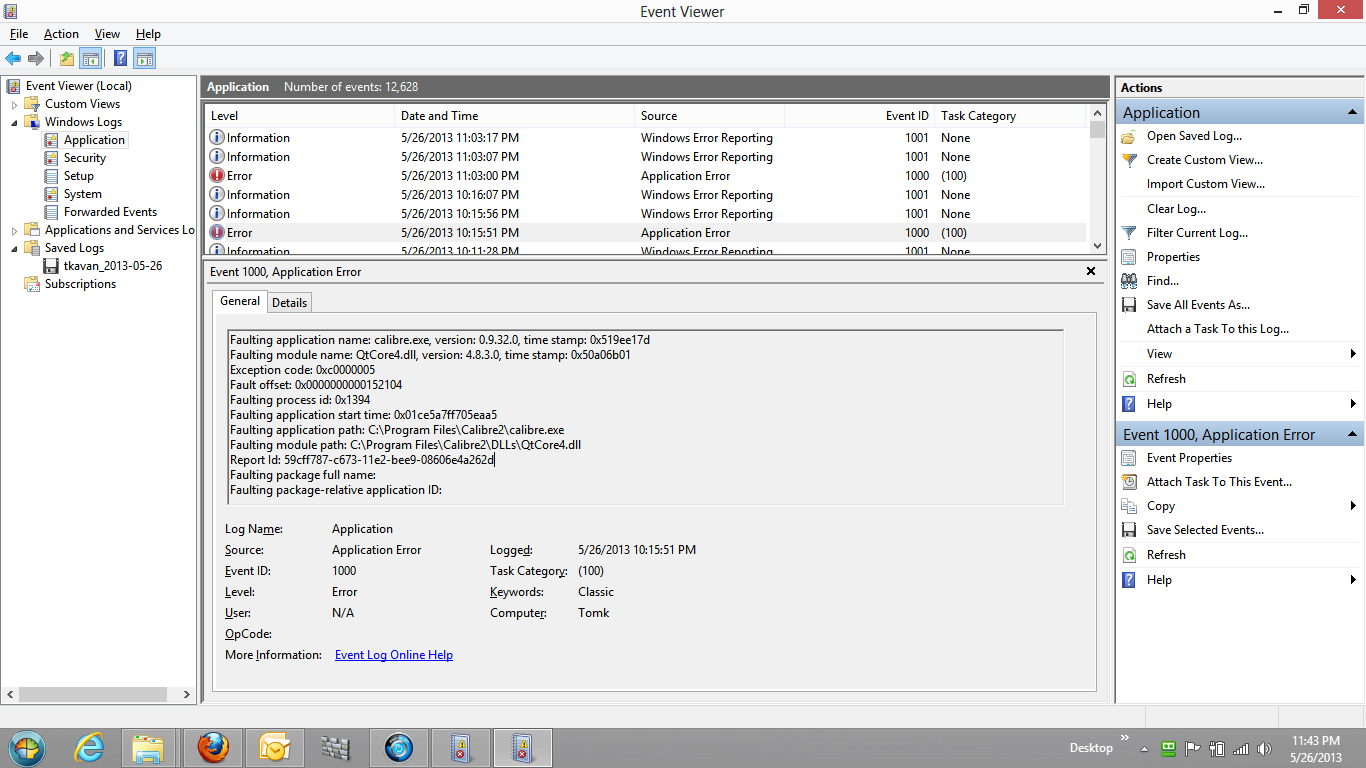Collapse the Application actions section

pos(1352,113)
